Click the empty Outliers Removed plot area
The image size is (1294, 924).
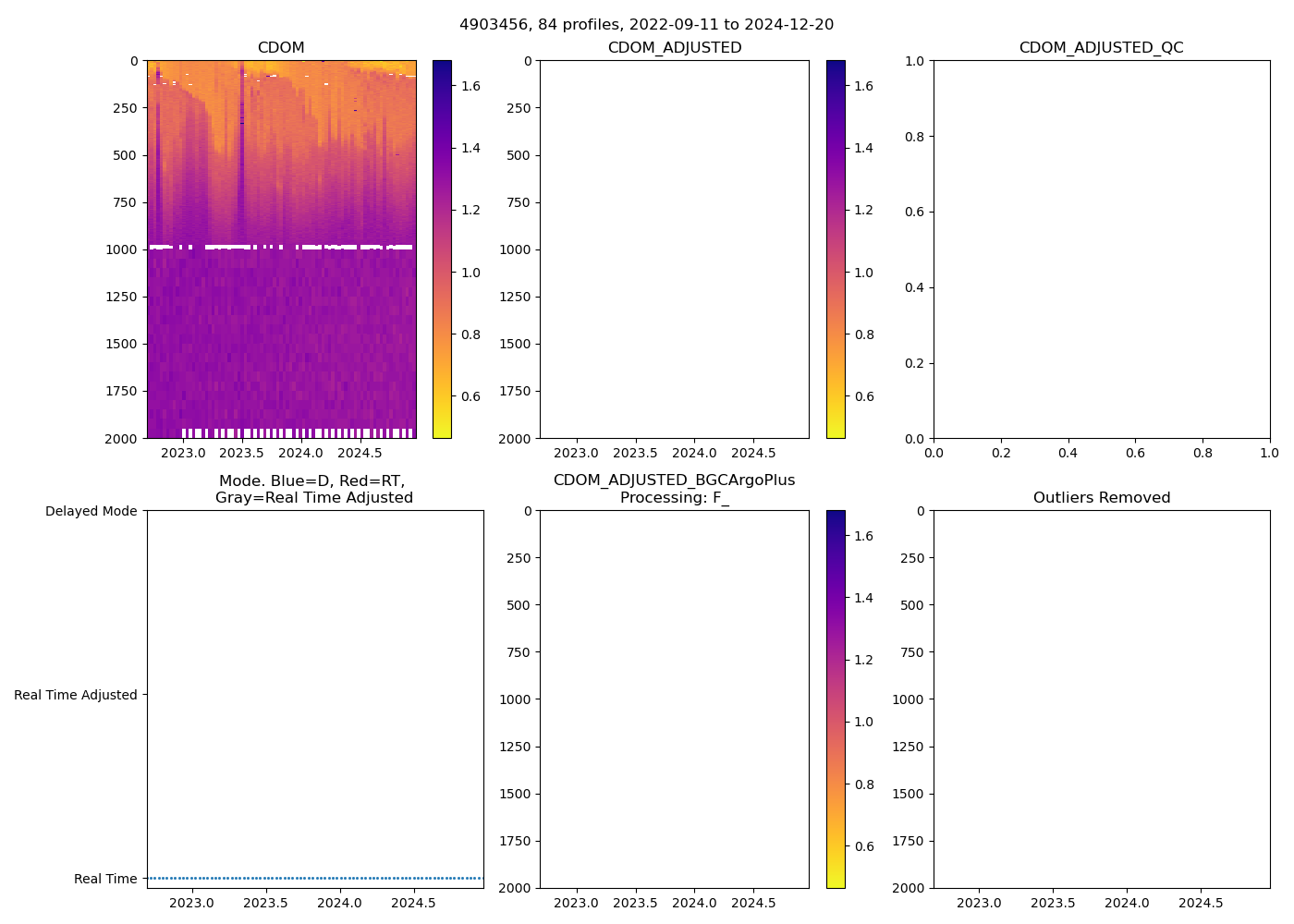[1101, 699]
